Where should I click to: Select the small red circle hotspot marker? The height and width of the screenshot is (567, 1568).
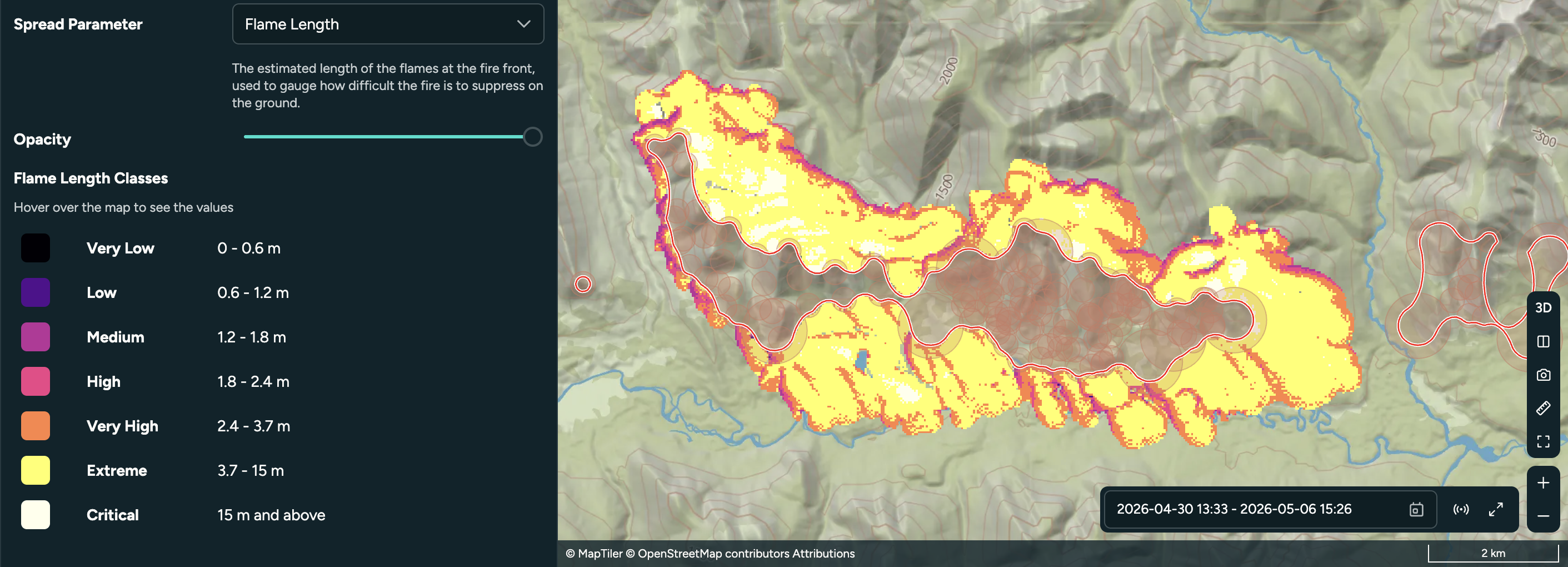(x=582, y=284)
